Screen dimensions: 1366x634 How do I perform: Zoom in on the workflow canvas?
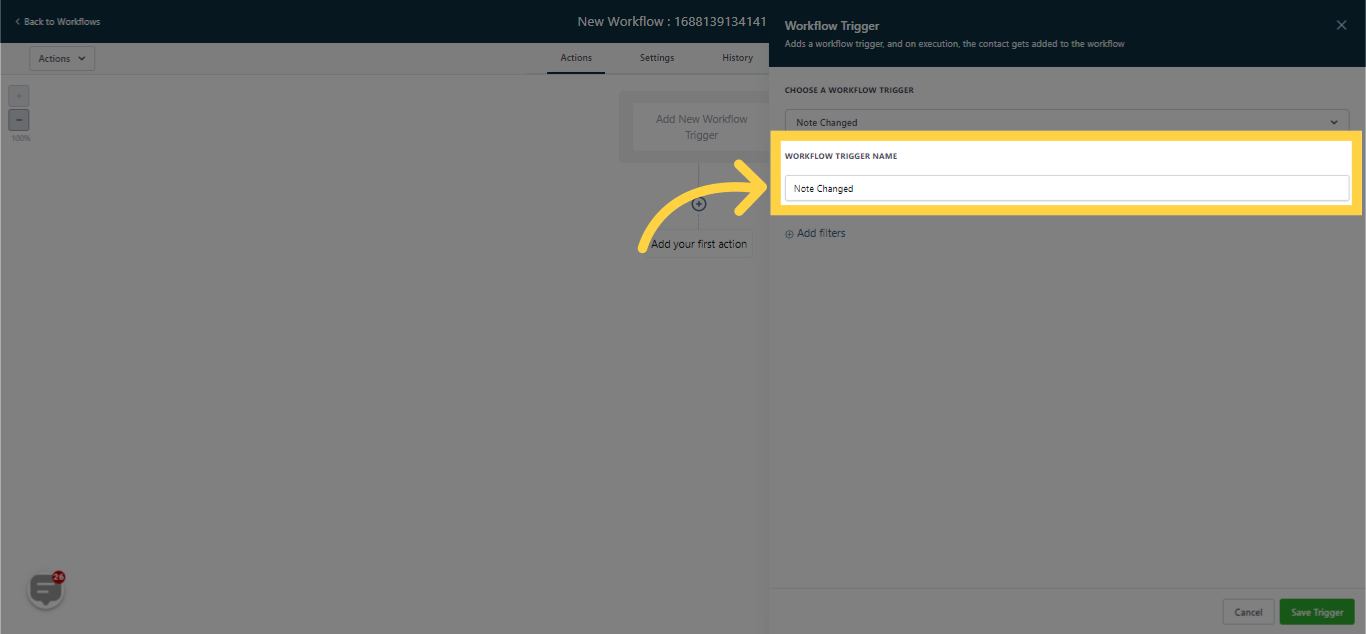pos(18,95)
